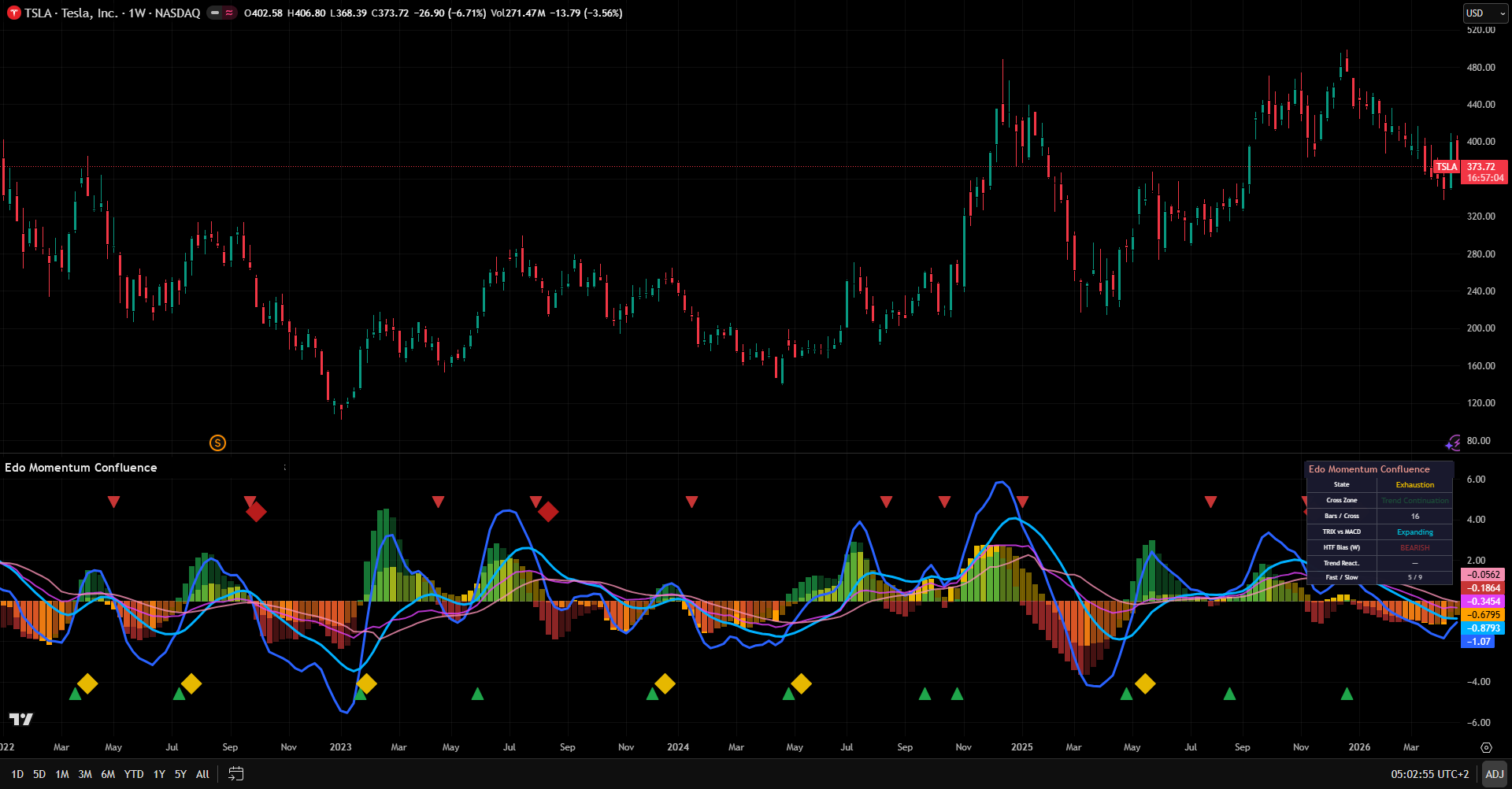Select the 1D time range
The height and width of the screenshot is (789, 1512).
(x=17, y=774)
